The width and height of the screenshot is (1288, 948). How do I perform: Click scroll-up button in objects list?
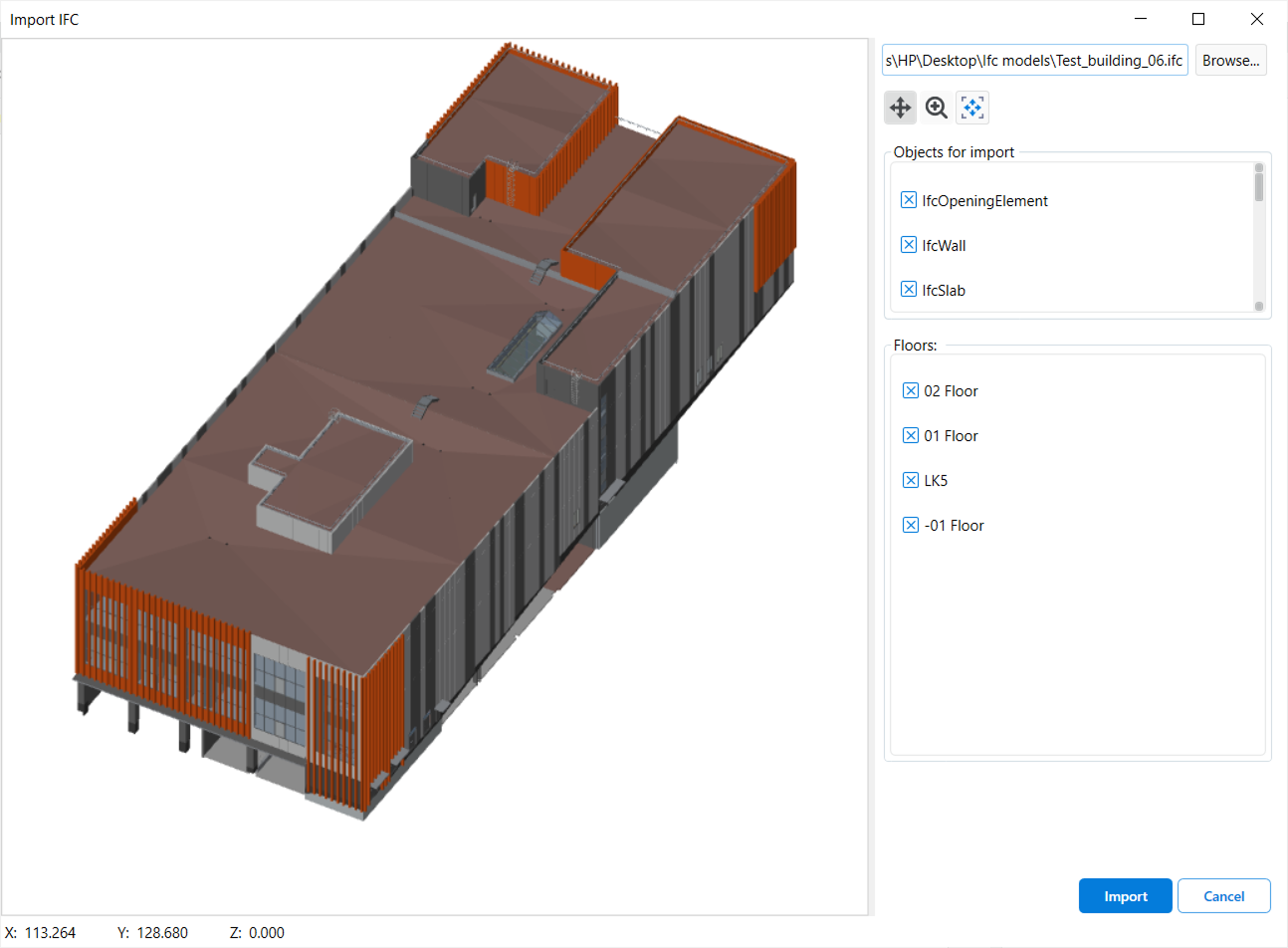tap(1259, 167)
